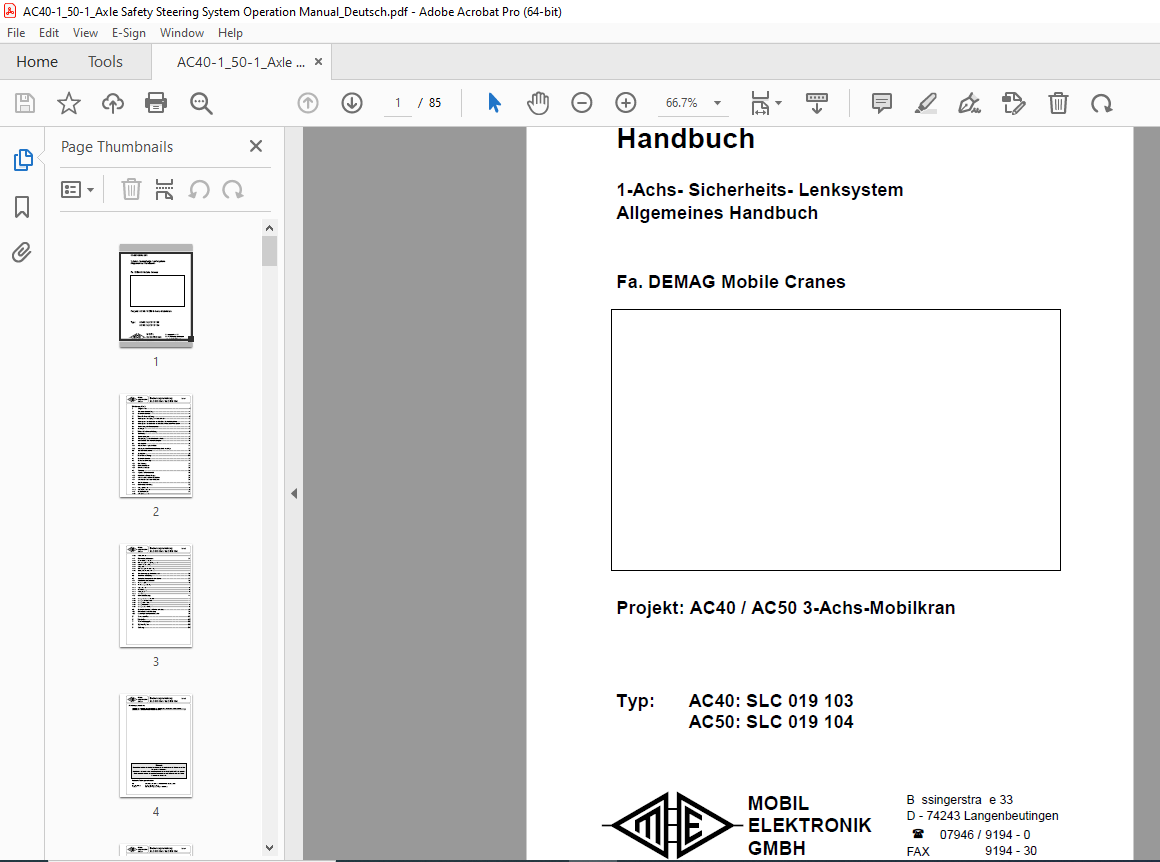Screen dimensions: 1160x862
Task: Expand page display options arrow
Action: (778, 103)
